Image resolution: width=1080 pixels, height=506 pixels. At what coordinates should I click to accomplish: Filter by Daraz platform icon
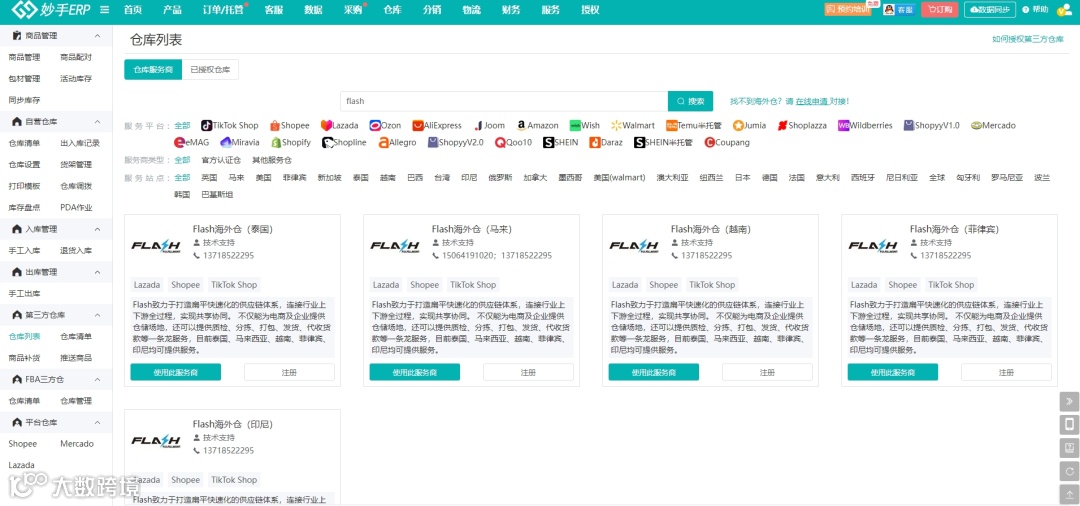coord(594,143)
